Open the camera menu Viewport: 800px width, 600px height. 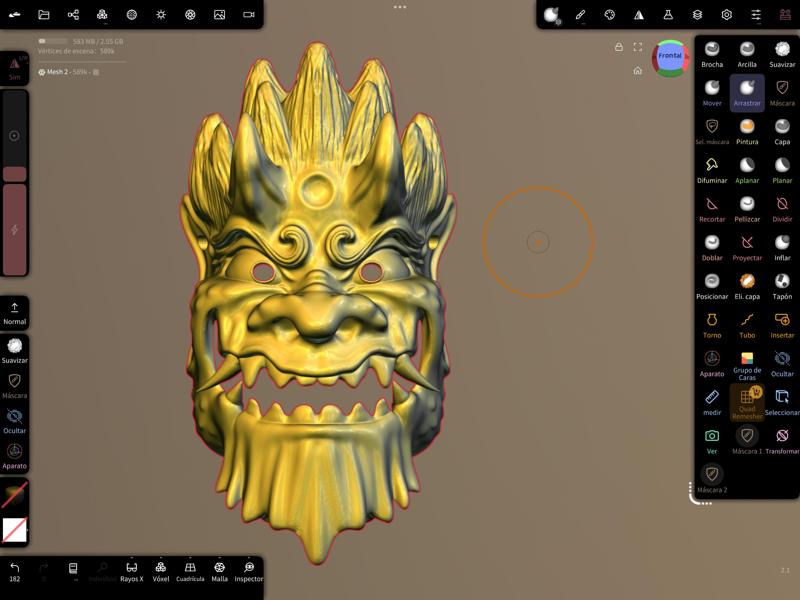coord(248,14)
